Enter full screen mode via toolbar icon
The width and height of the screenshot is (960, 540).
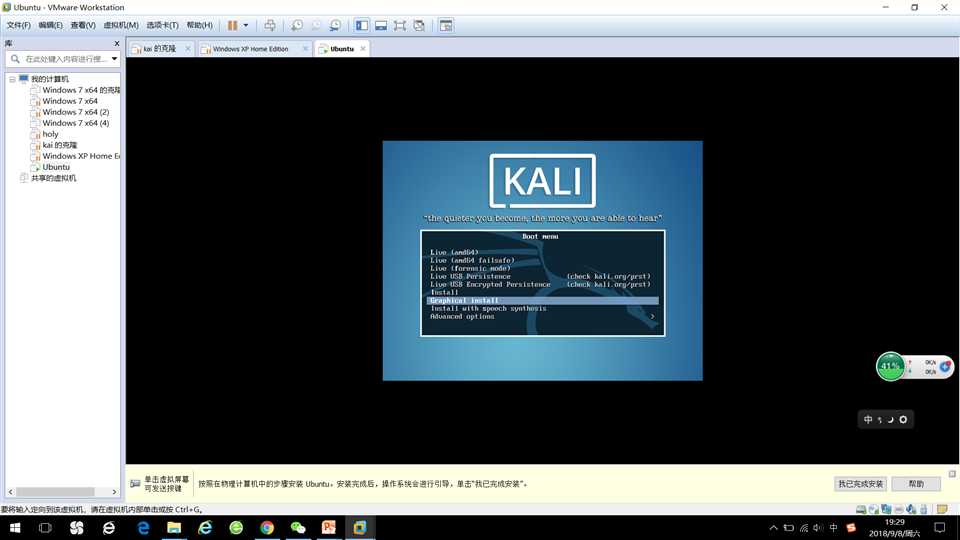tap(400, 25)
